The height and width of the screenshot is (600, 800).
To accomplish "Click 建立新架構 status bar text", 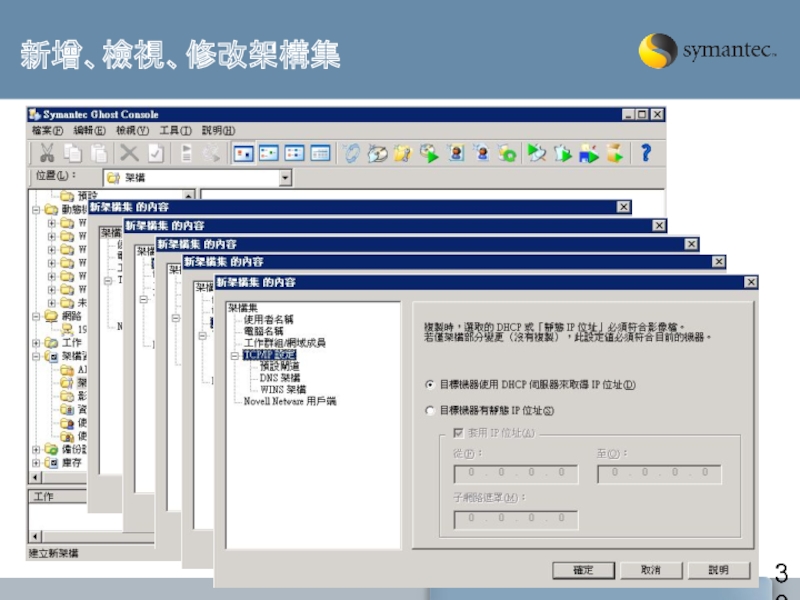I will click(53, 553).
